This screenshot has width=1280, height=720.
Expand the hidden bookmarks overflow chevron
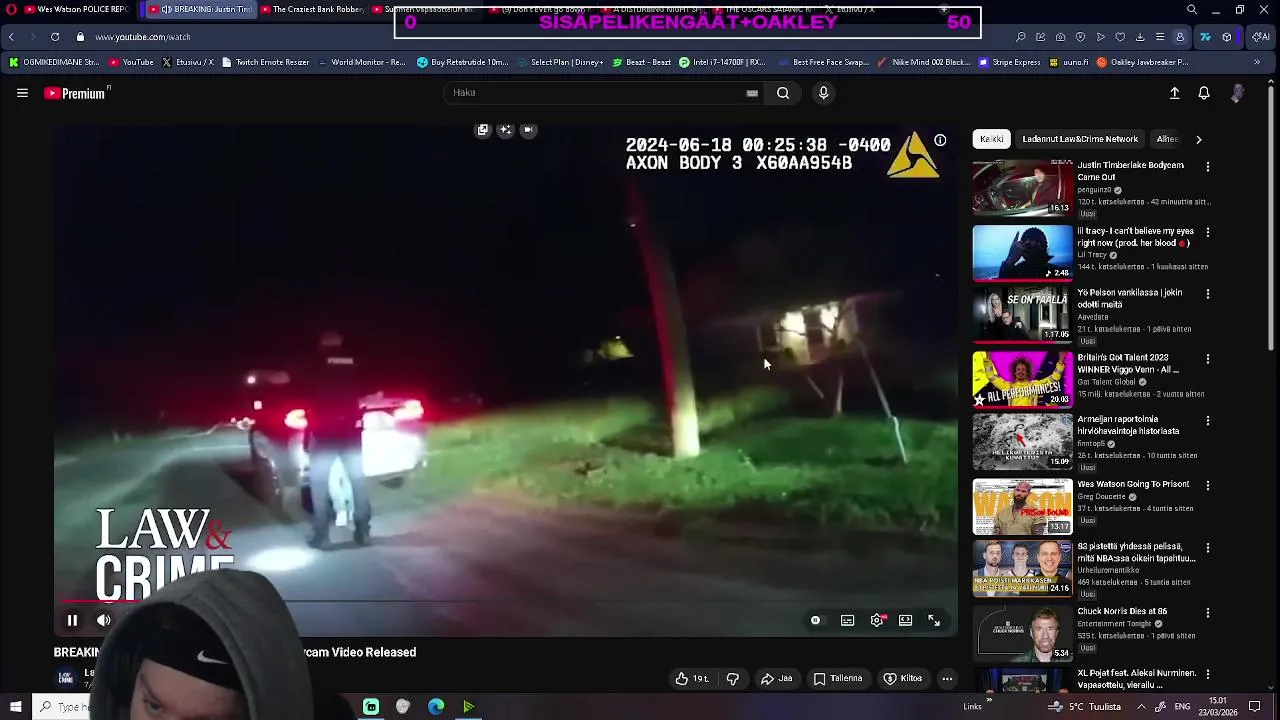tap(1257, 62)
